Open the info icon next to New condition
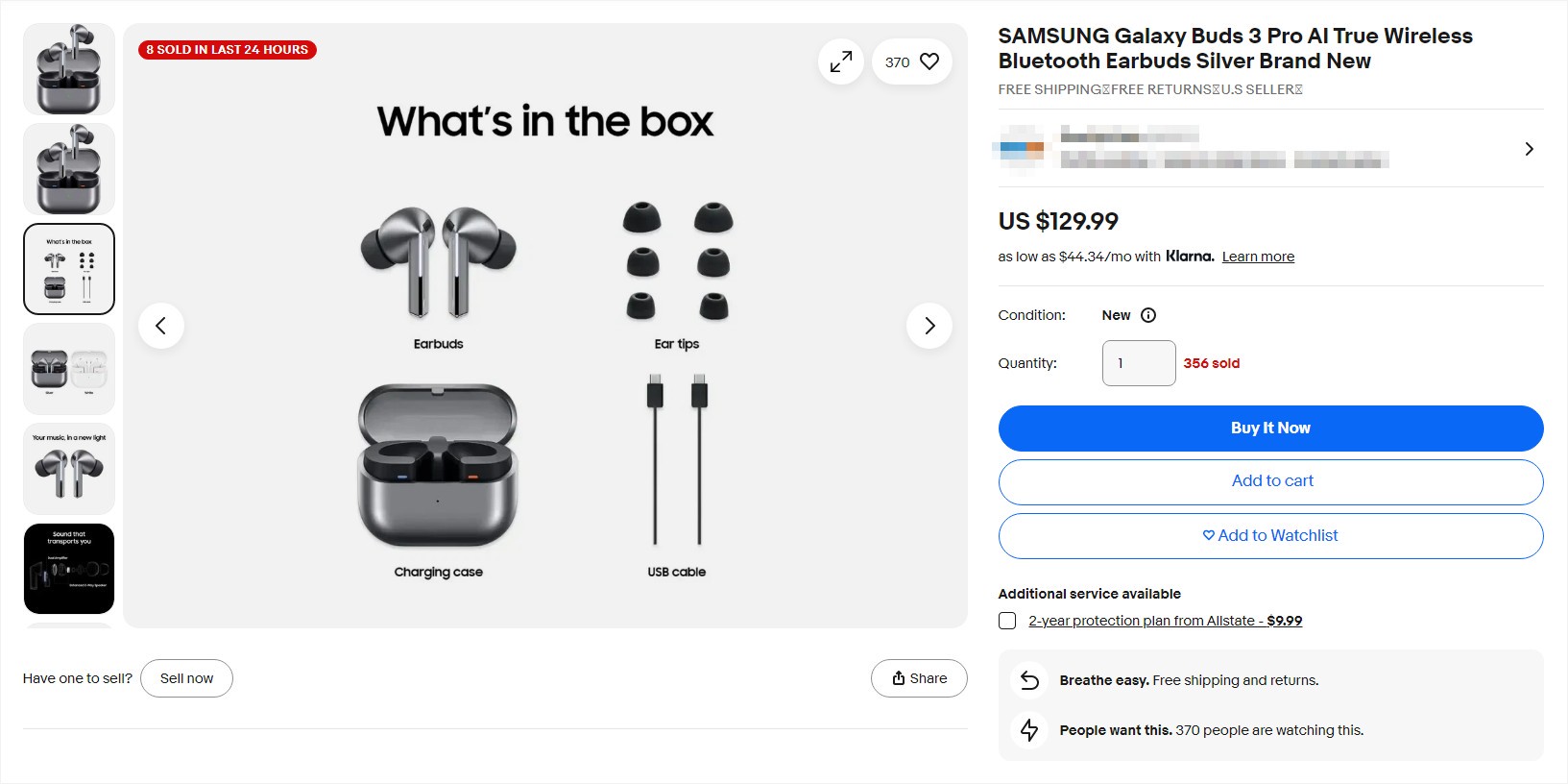 coord(1149,315)
